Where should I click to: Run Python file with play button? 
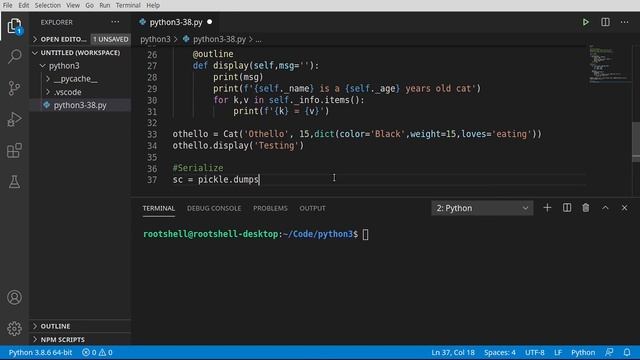(585, 22)
